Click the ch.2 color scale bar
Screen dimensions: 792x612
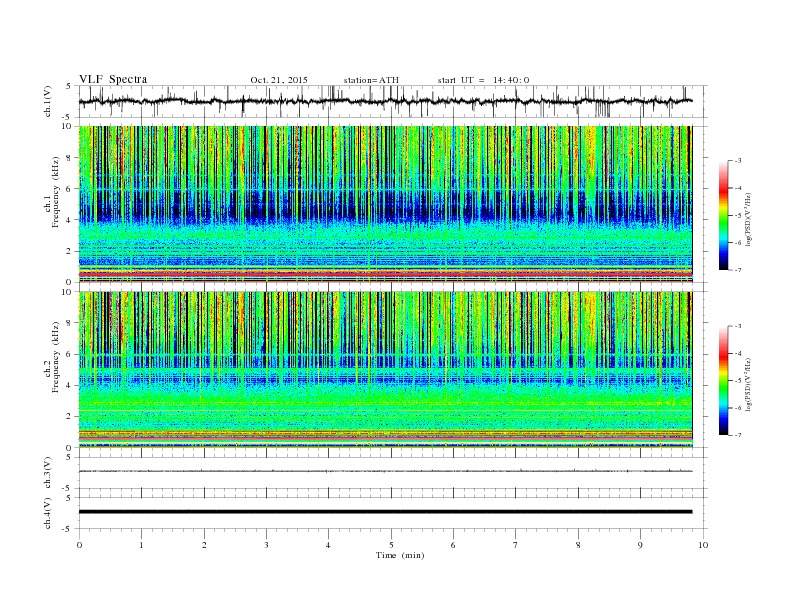723,381
